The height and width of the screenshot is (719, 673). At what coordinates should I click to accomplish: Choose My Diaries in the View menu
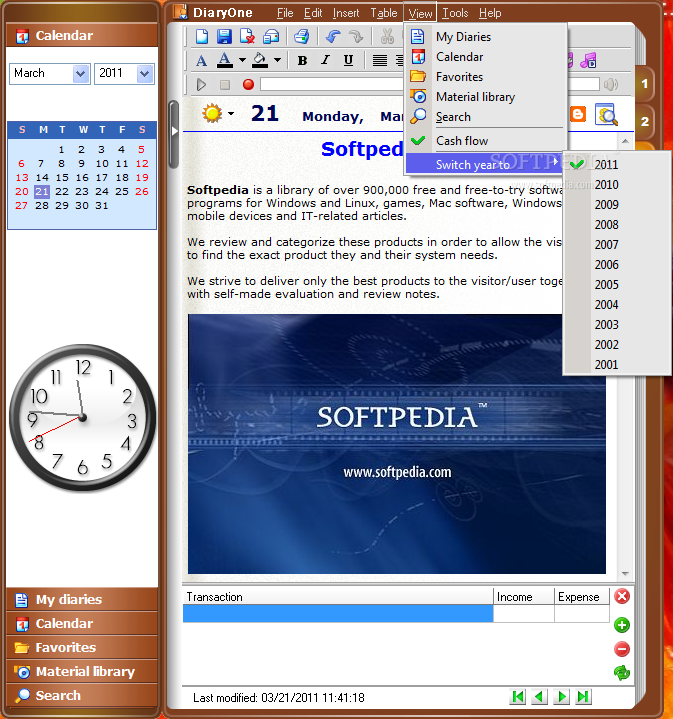coord(485,37)
